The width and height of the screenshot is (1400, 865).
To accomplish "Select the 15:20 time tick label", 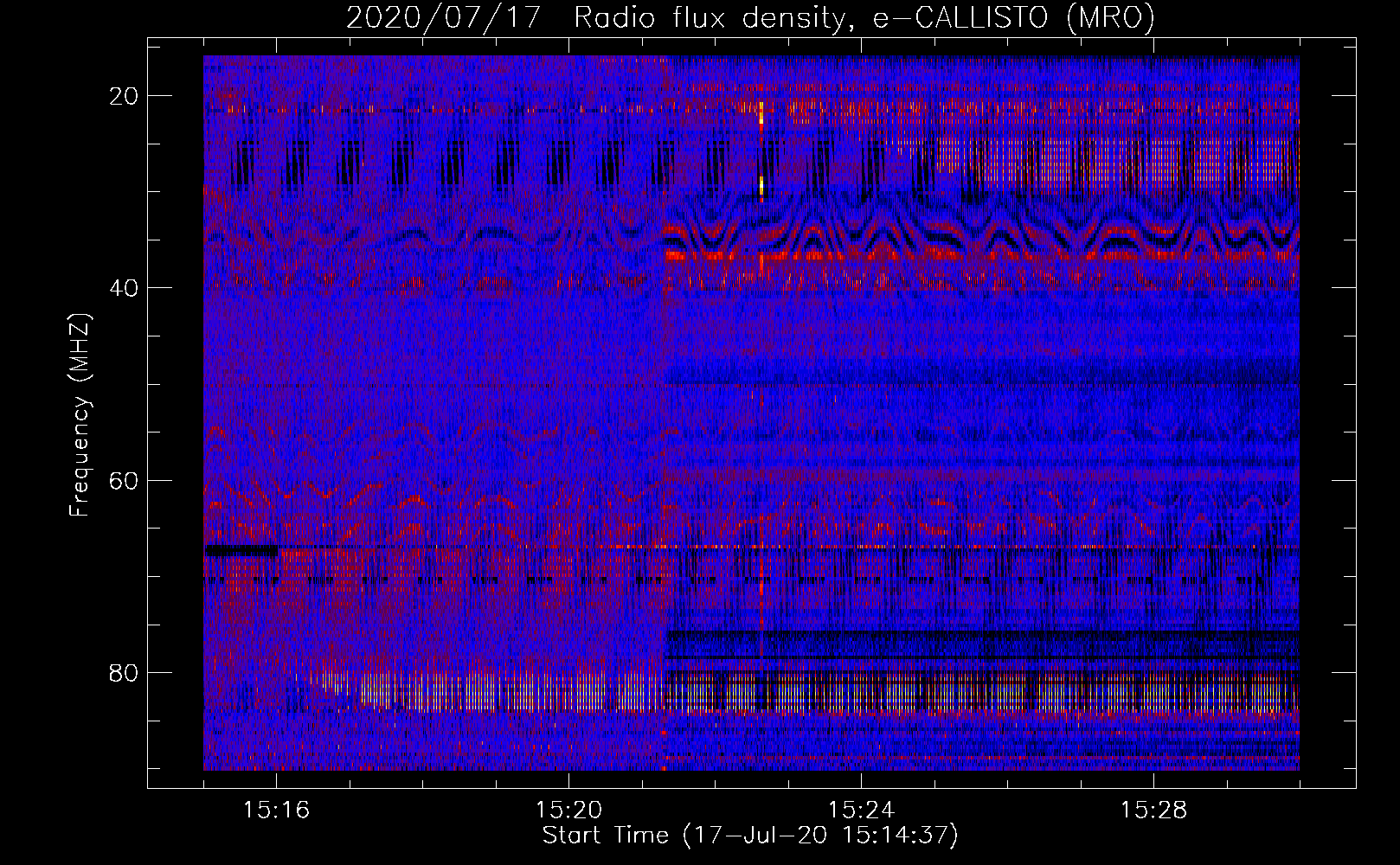I will pos(568,811).
